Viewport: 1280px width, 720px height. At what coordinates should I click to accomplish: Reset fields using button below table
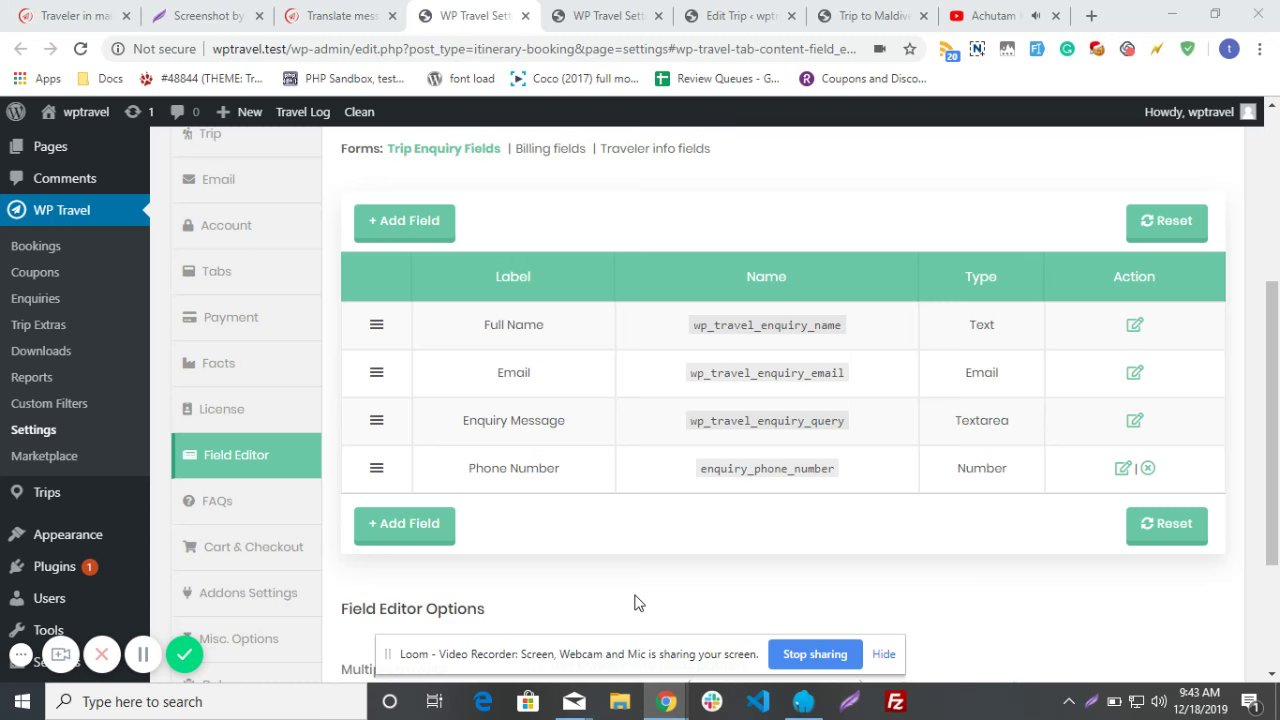tap(1166, 525)
